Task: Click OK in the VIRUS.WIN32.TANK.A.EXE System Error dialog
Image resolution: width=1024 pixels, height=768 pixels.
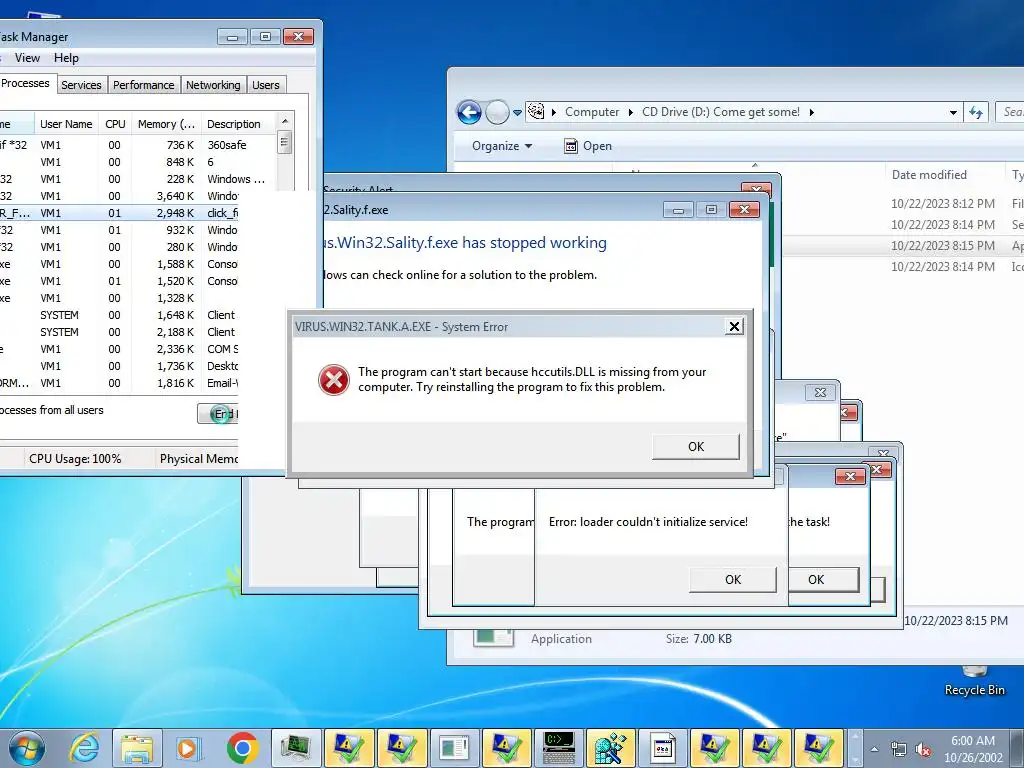Action: (696, 447)
